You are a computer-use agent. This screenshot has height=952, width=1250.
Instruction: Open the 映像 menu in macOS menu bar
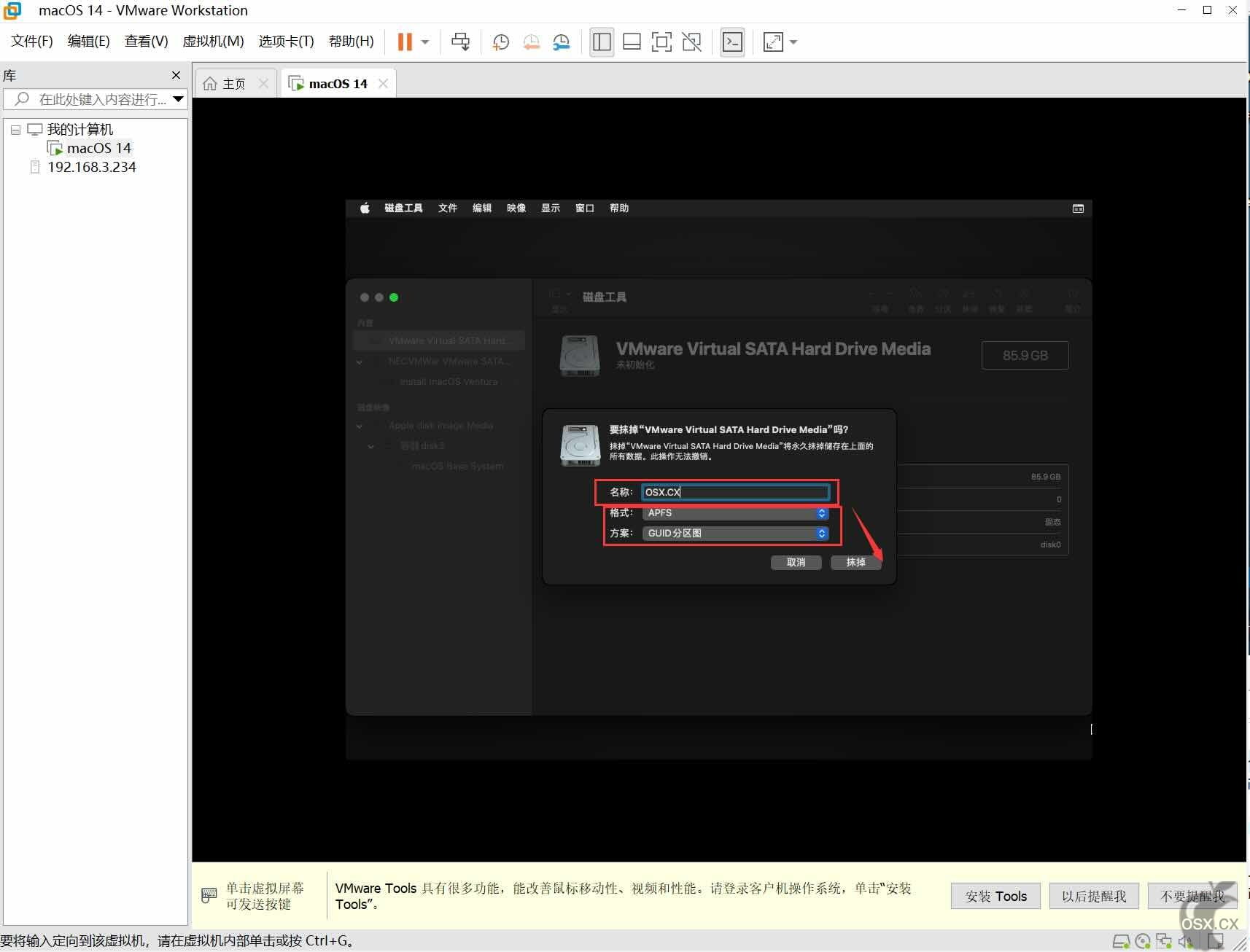[516, 208]
